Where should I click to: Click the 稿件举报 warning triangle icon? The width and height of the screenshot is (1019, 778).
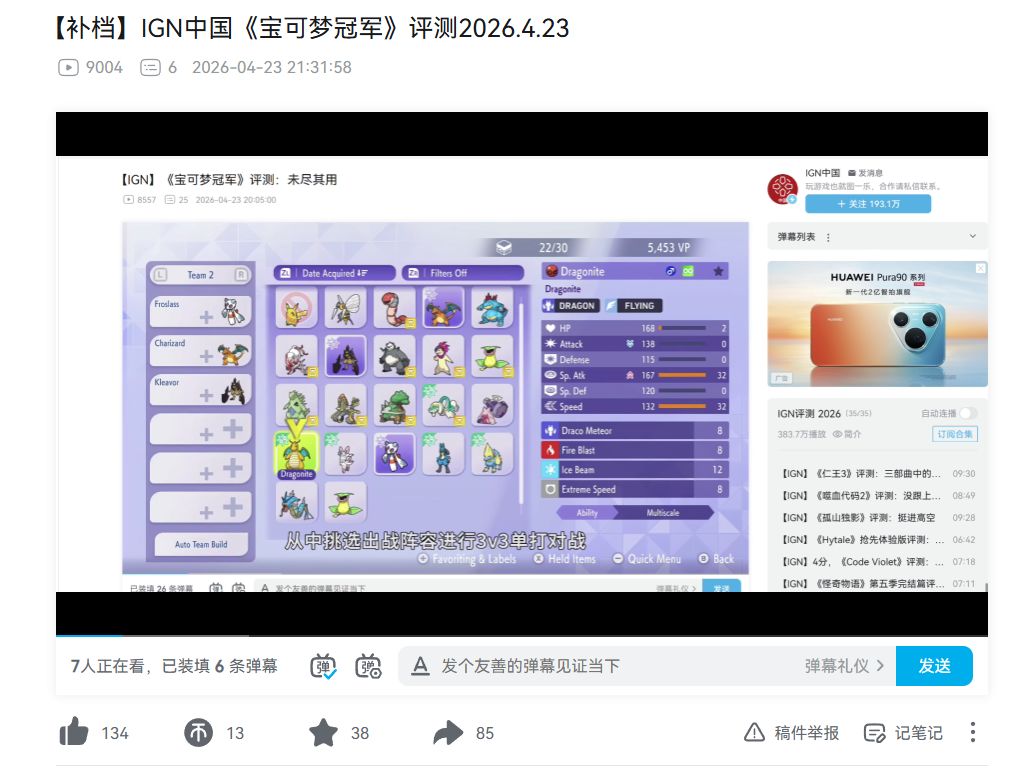754,733
